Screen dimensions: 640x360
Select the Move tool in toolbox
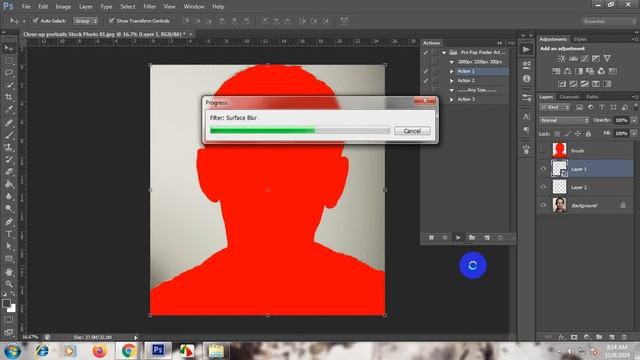pyautogui.click(x=9, y=48)
